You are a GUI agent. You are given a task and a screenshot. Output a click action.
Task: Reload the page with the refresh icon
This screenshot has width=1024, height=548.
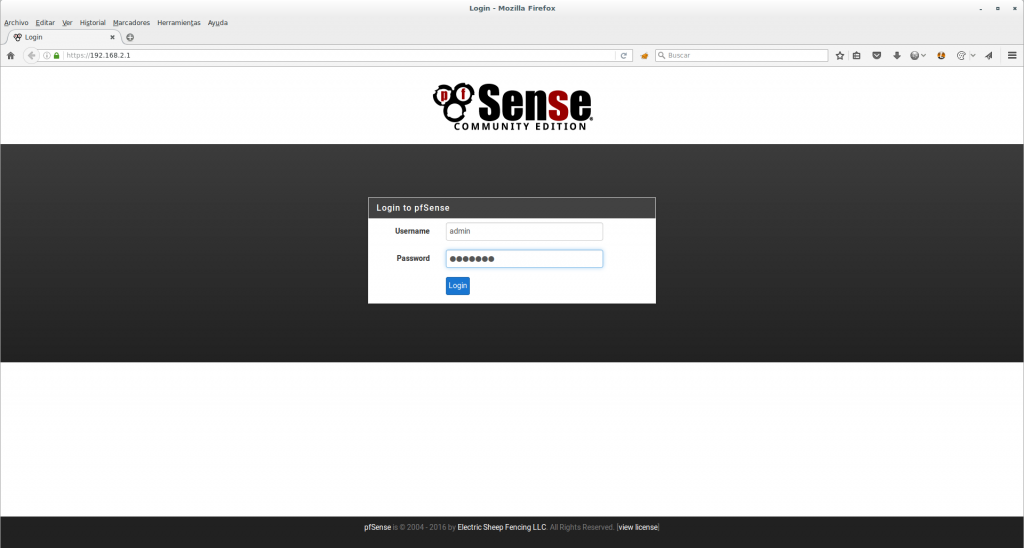[x=624, y=56]
